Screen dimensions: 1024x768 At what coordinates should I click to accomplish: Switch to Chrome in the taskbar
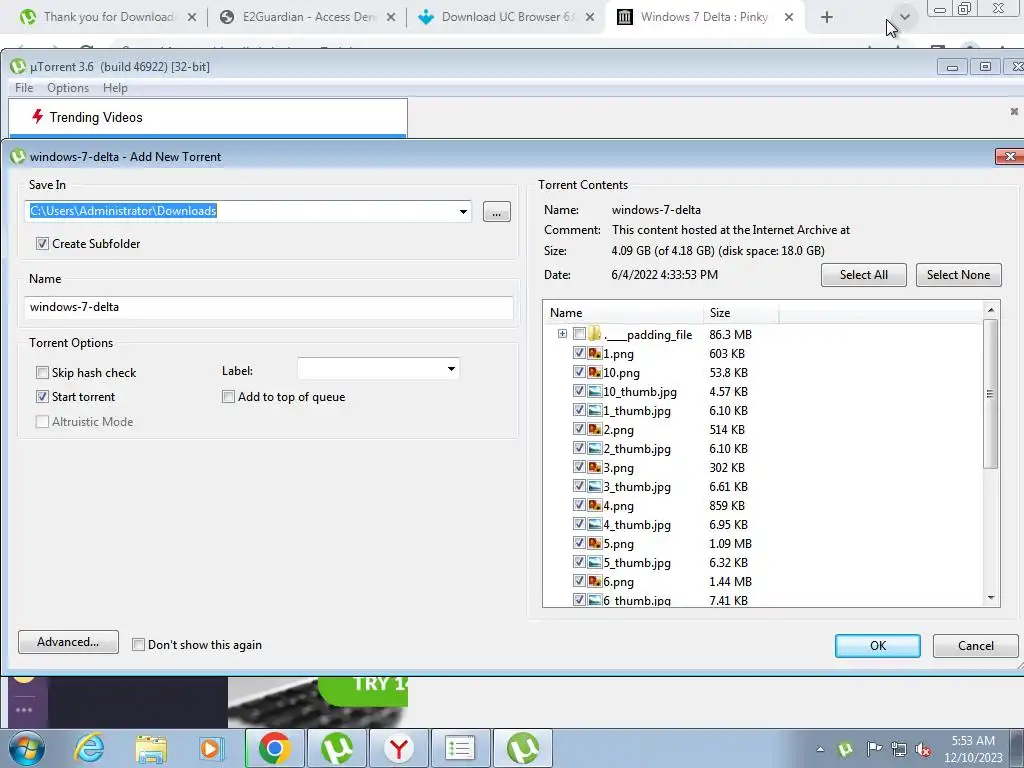coord(274,748)
